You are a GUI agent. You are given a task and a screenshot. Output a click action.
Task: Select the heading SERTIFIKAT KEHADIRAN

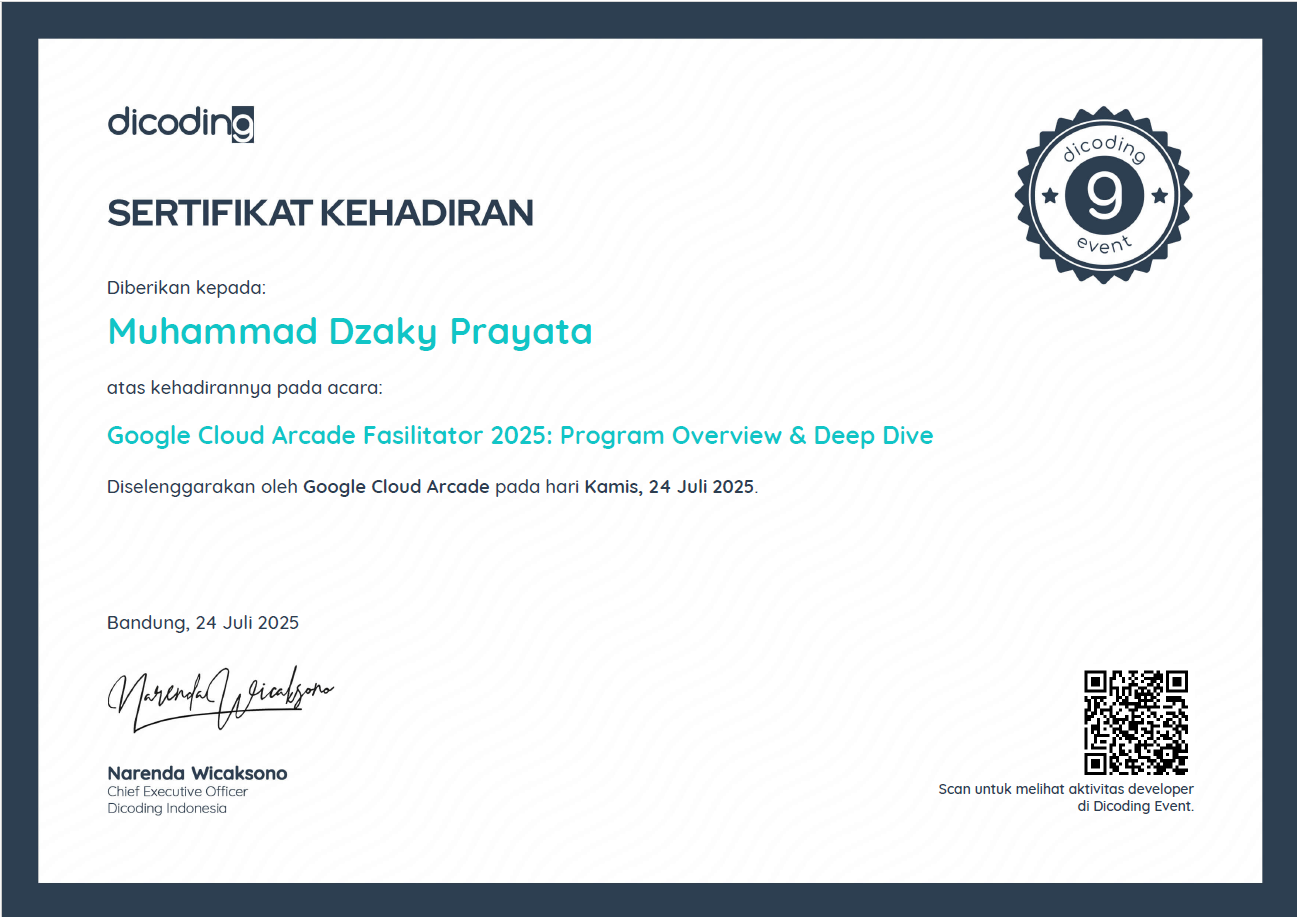pos(320,213)
